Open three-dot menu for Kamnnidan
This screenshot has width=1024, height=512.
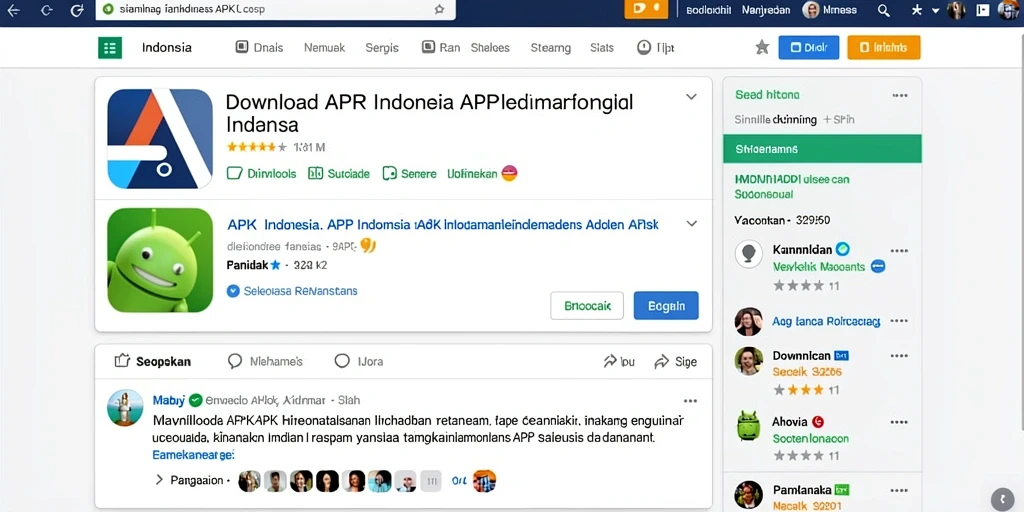(899, 251)
